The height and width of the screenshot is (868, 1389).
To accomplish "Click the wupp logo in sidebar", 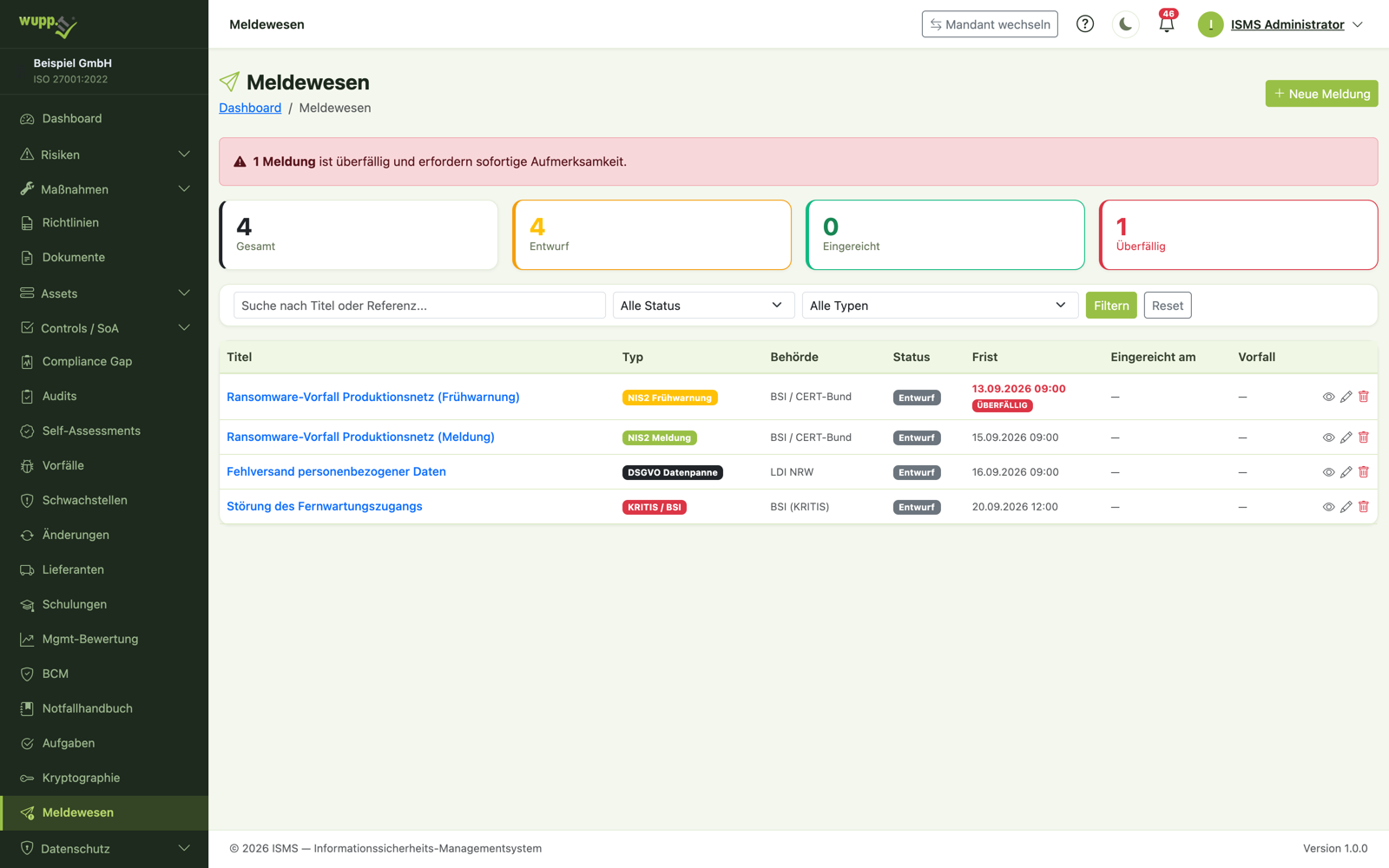I will (x=49, y=25).
